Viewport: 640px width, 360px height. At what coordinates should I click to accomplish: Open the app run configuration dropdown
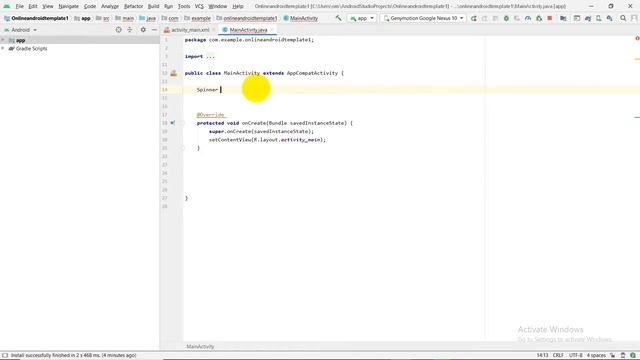click(x=362, y=18)
